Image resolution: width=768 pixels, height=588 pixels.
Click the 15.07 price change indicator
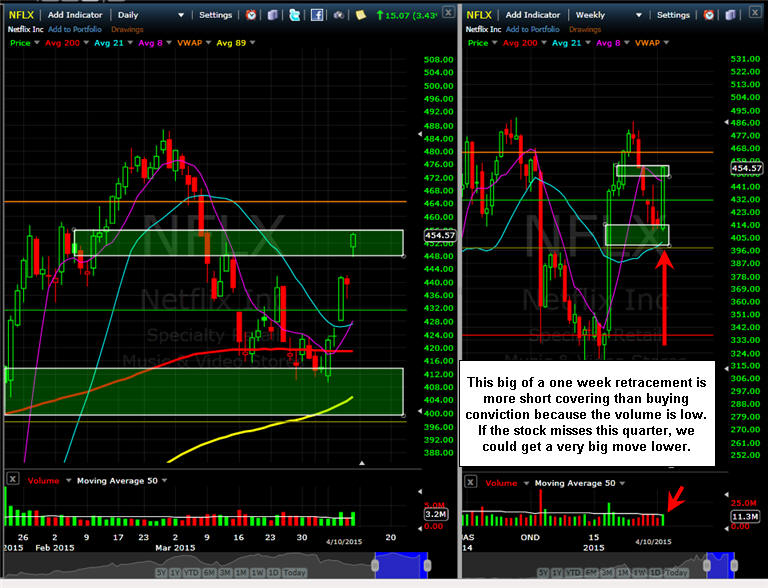coord(407,15)
